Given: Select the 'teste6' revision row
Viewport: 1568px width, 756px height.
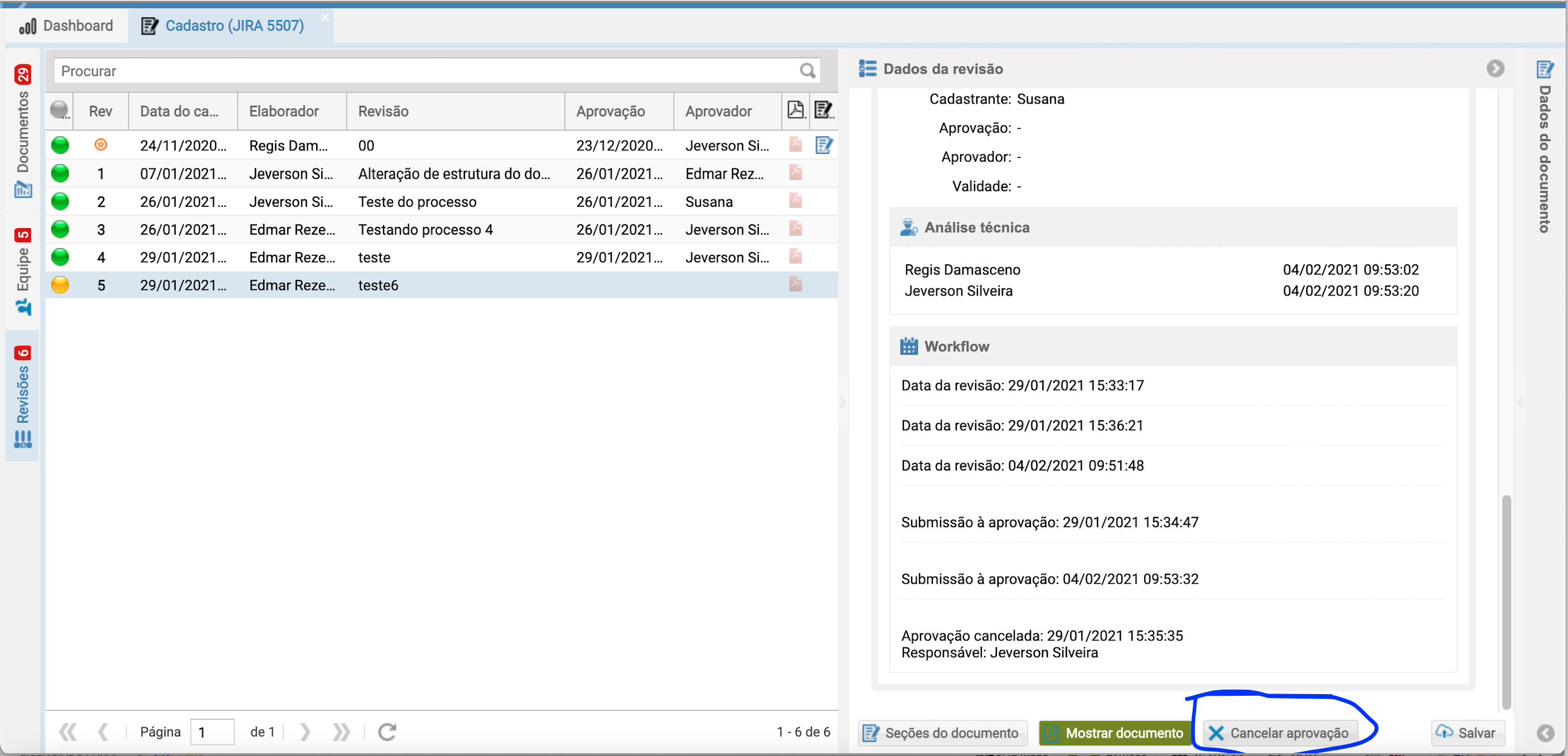Looking at the screenshot, I should point(442,285).
